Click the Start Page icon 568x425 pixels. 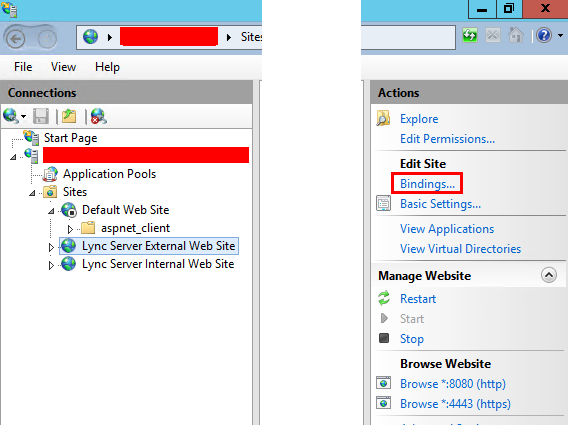tap(32, 137)
